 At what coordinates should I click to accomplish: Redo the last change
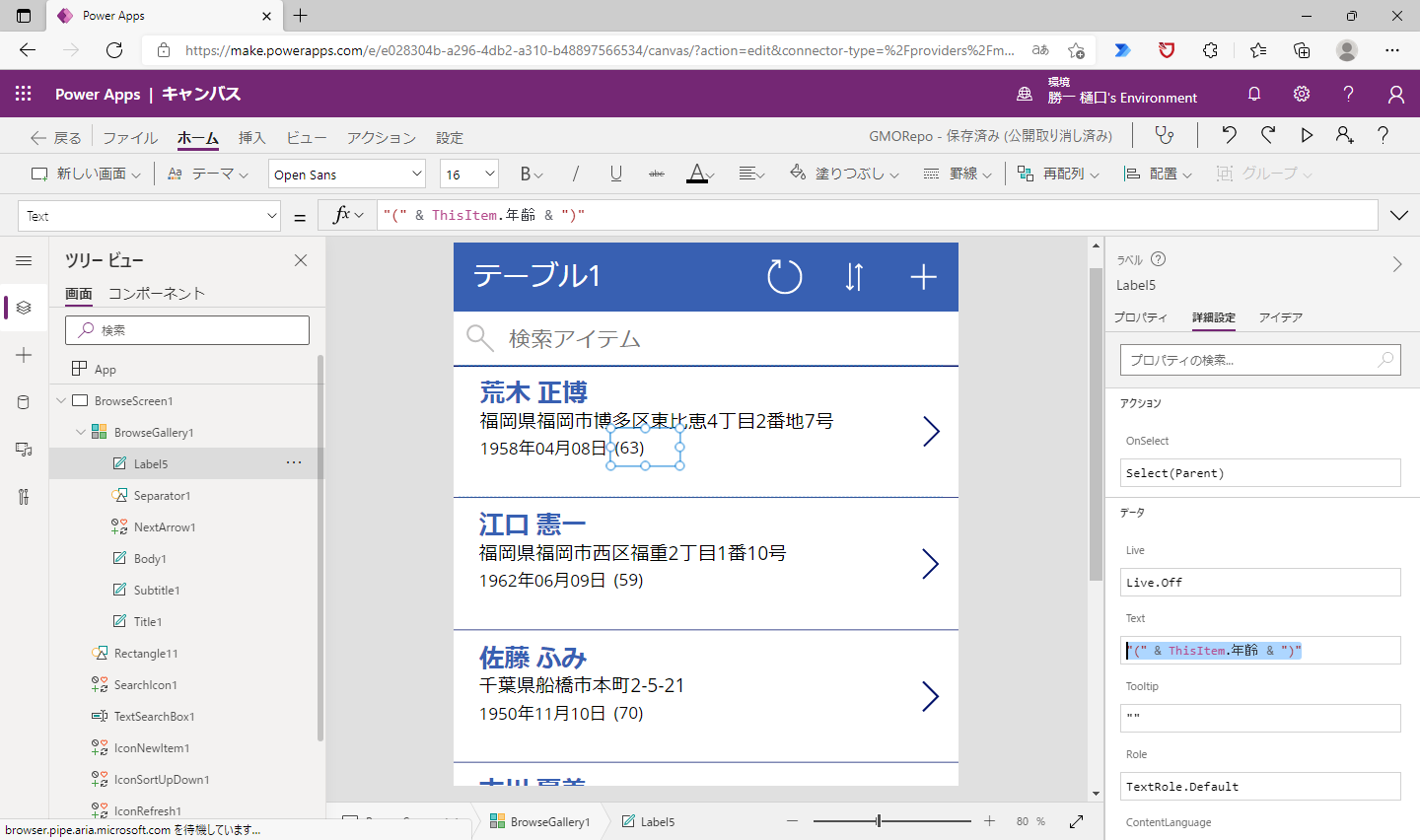pos(1268,135)
